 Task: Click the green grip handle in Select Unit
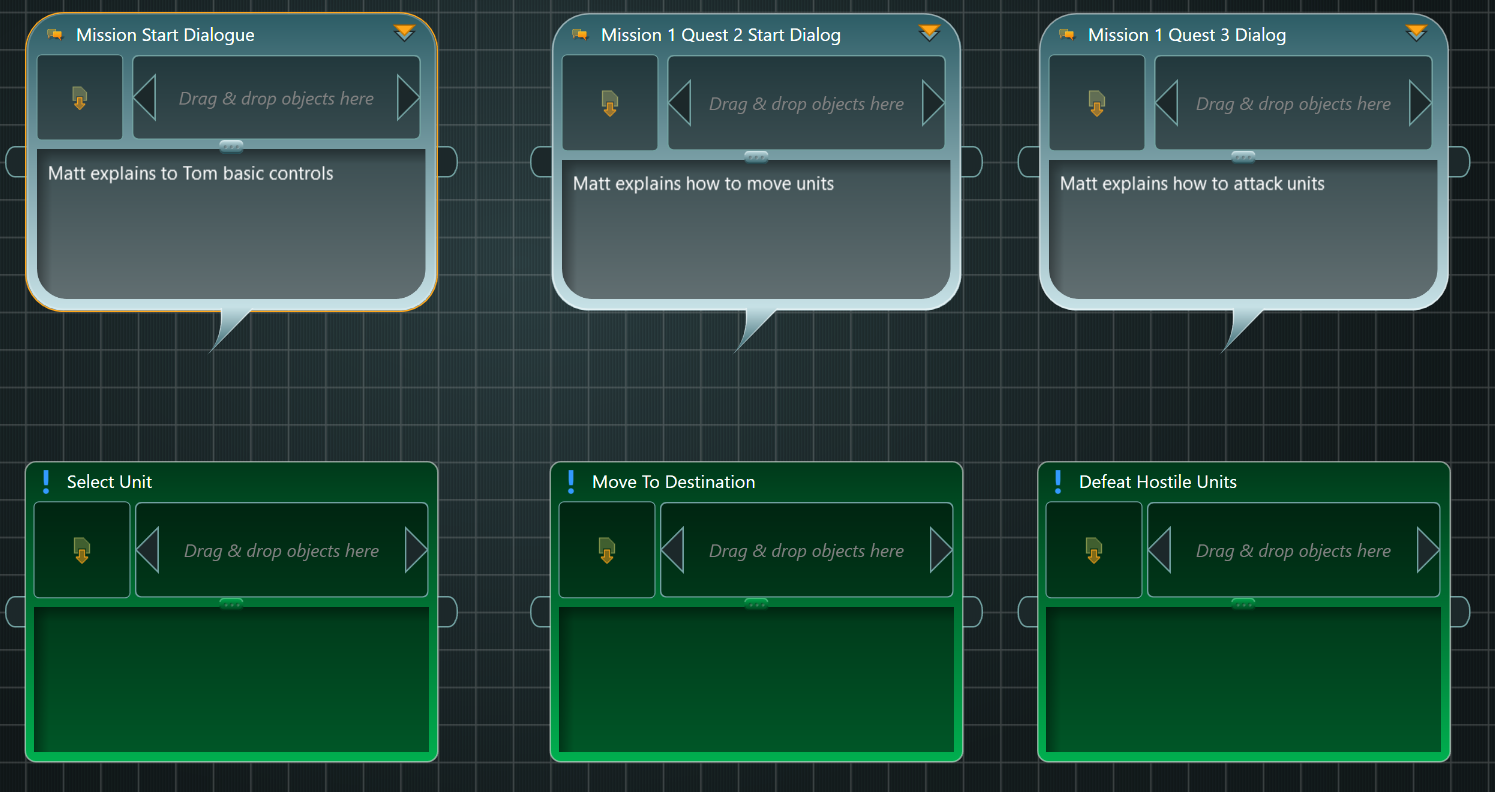231,603
